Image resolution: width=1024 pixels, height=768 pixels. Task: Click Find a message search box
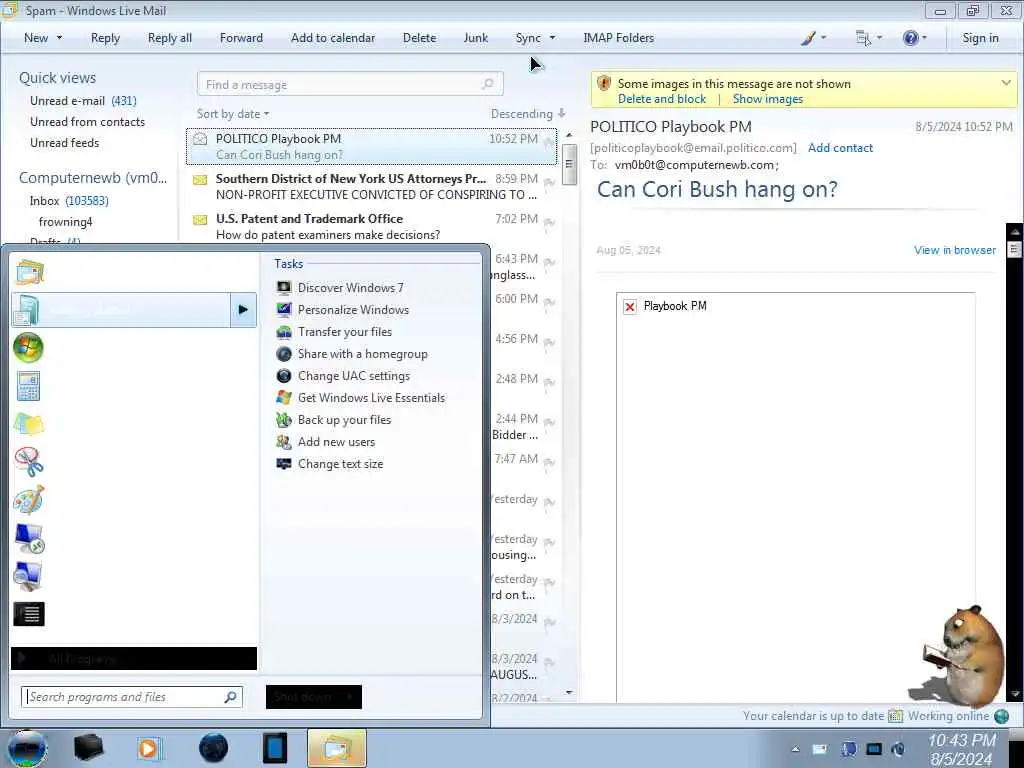click(350, 84)
